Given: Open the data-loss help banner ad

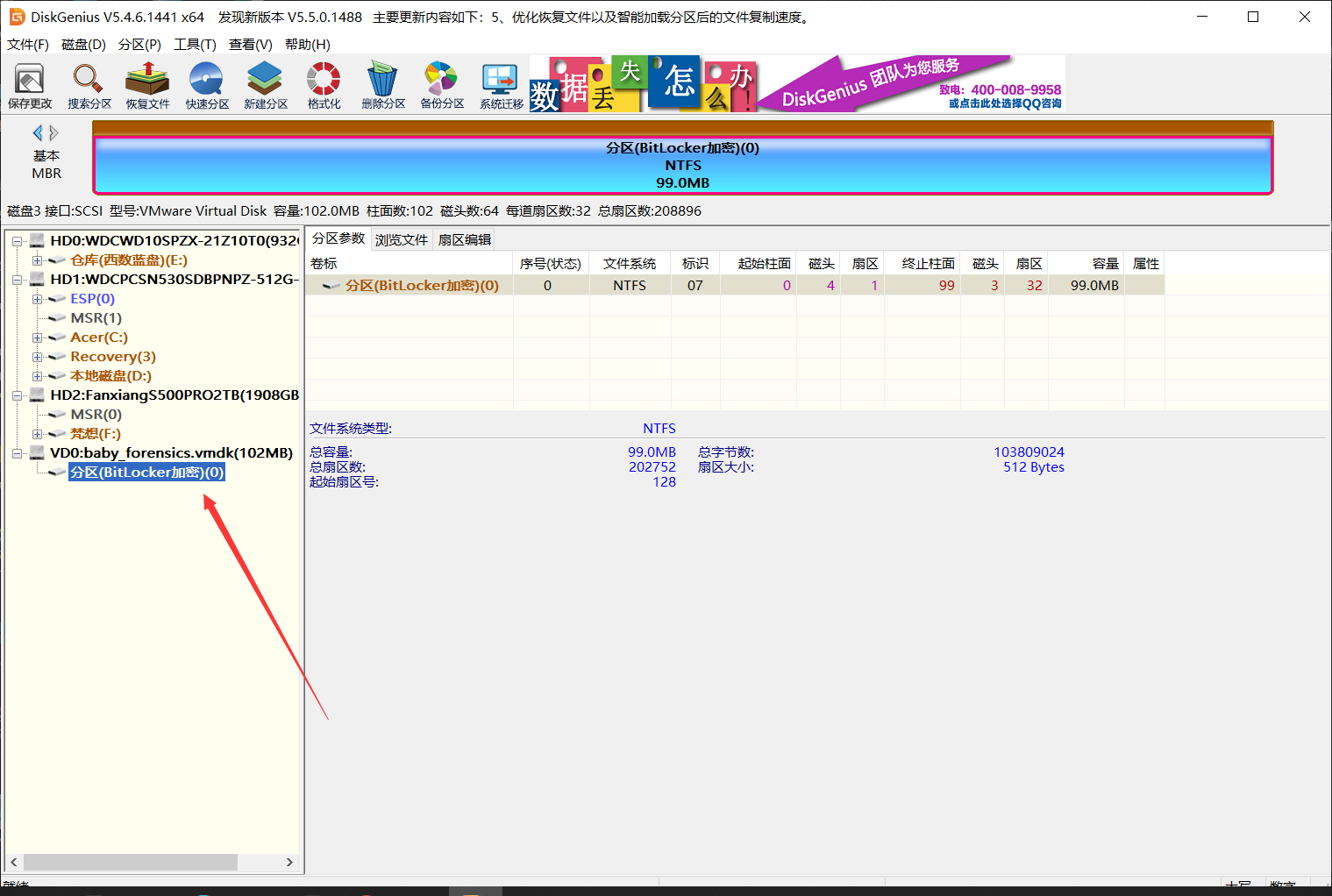Looking at the screenshot, I should click(642, 84).
